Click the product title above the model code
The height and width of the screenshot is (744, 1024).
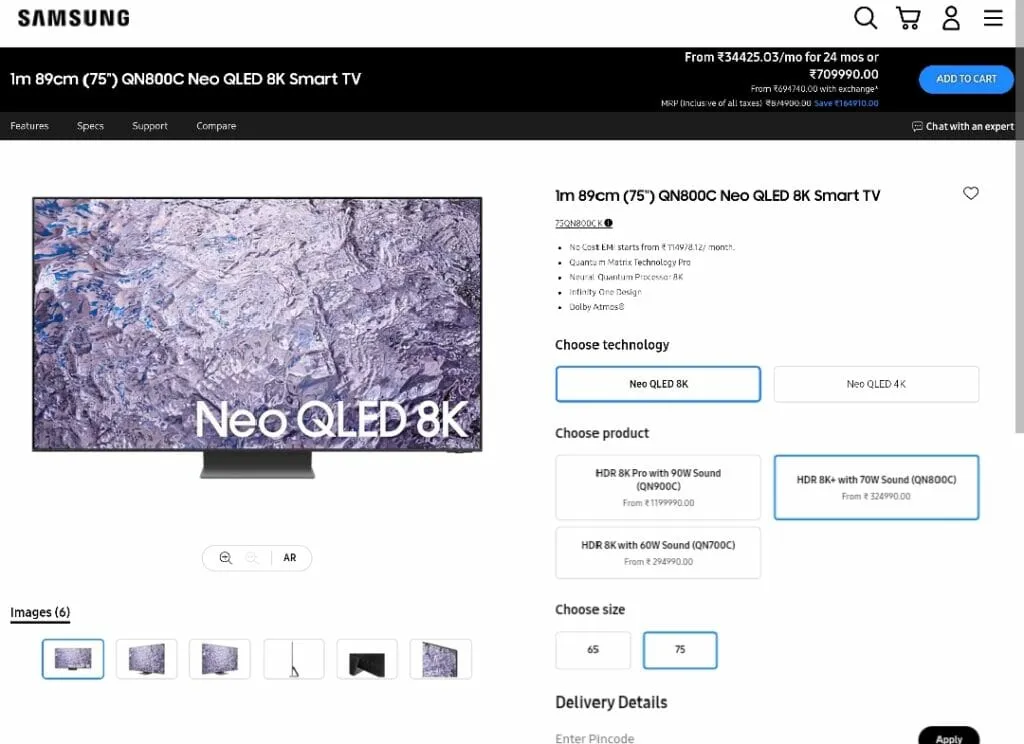[x=718, y=195]
